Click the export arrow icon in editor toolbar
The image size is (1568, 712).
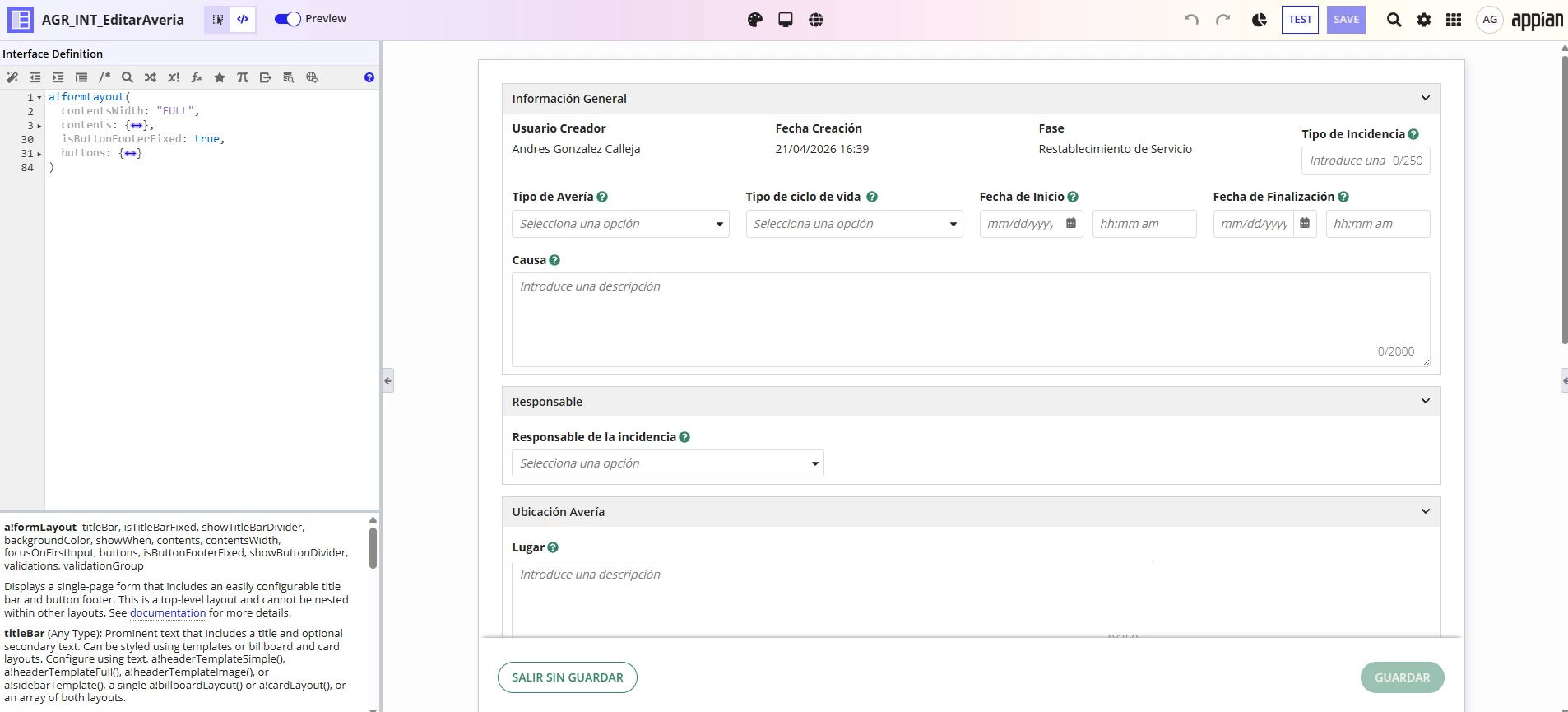266,77
